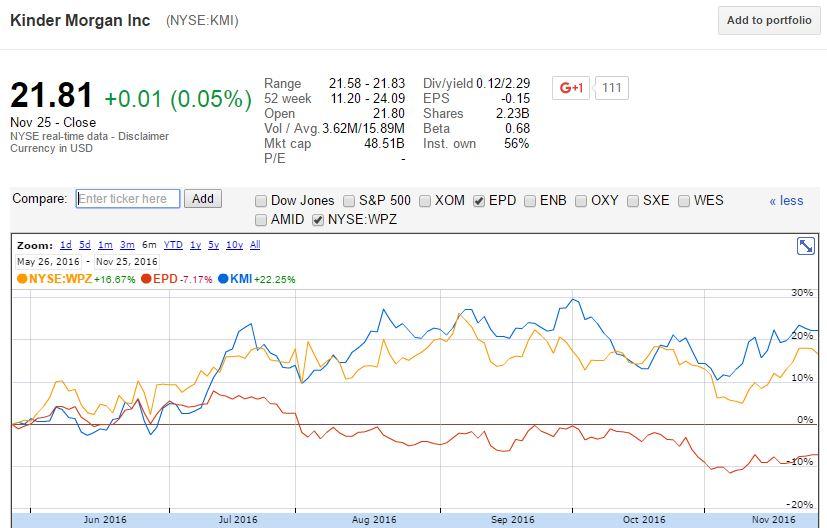Tick the XOM checkbox
The height and width of the screenshot is (528, 827).
tap(425, 201)
